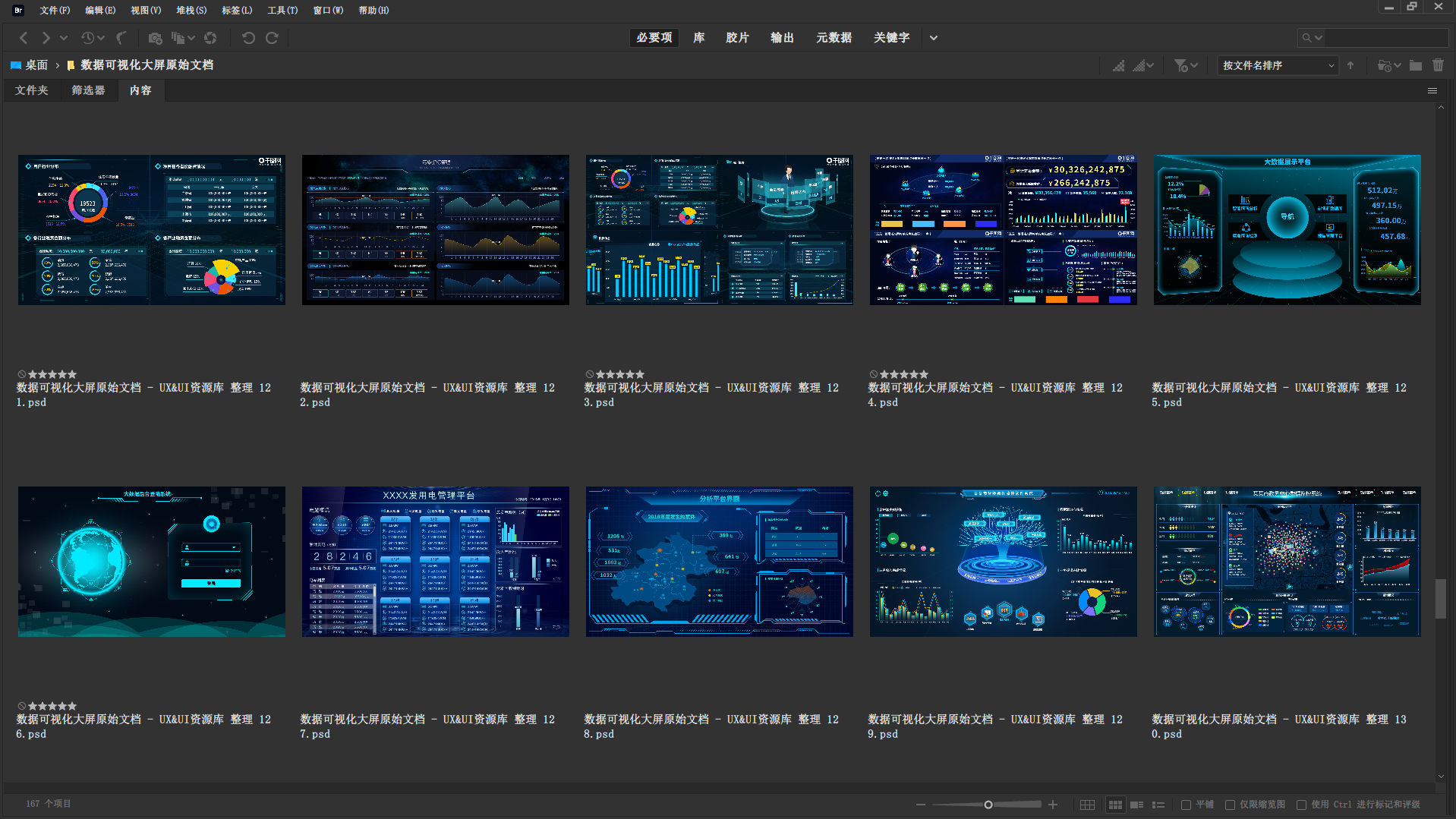Click the get photos from camera icon
Image resolution: width=1456 pixels, height=819 pixels.
[156, 38]
